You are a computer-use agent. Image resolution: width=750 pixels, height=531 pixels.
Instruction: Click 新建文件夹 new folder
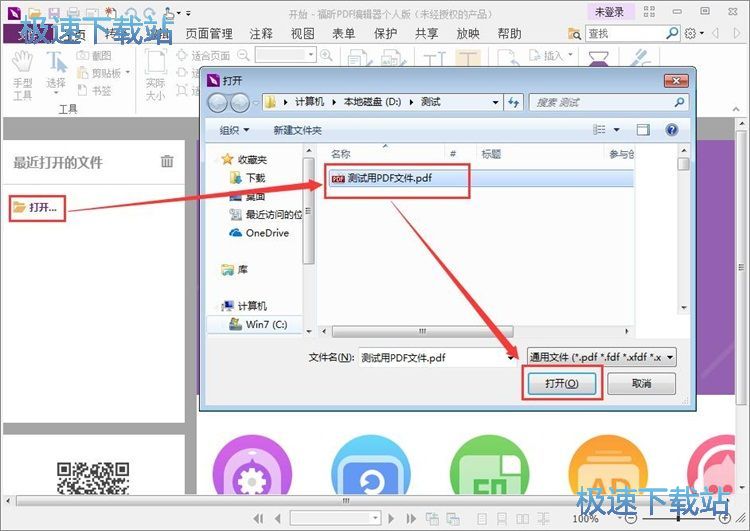click(x=298, y=130)
